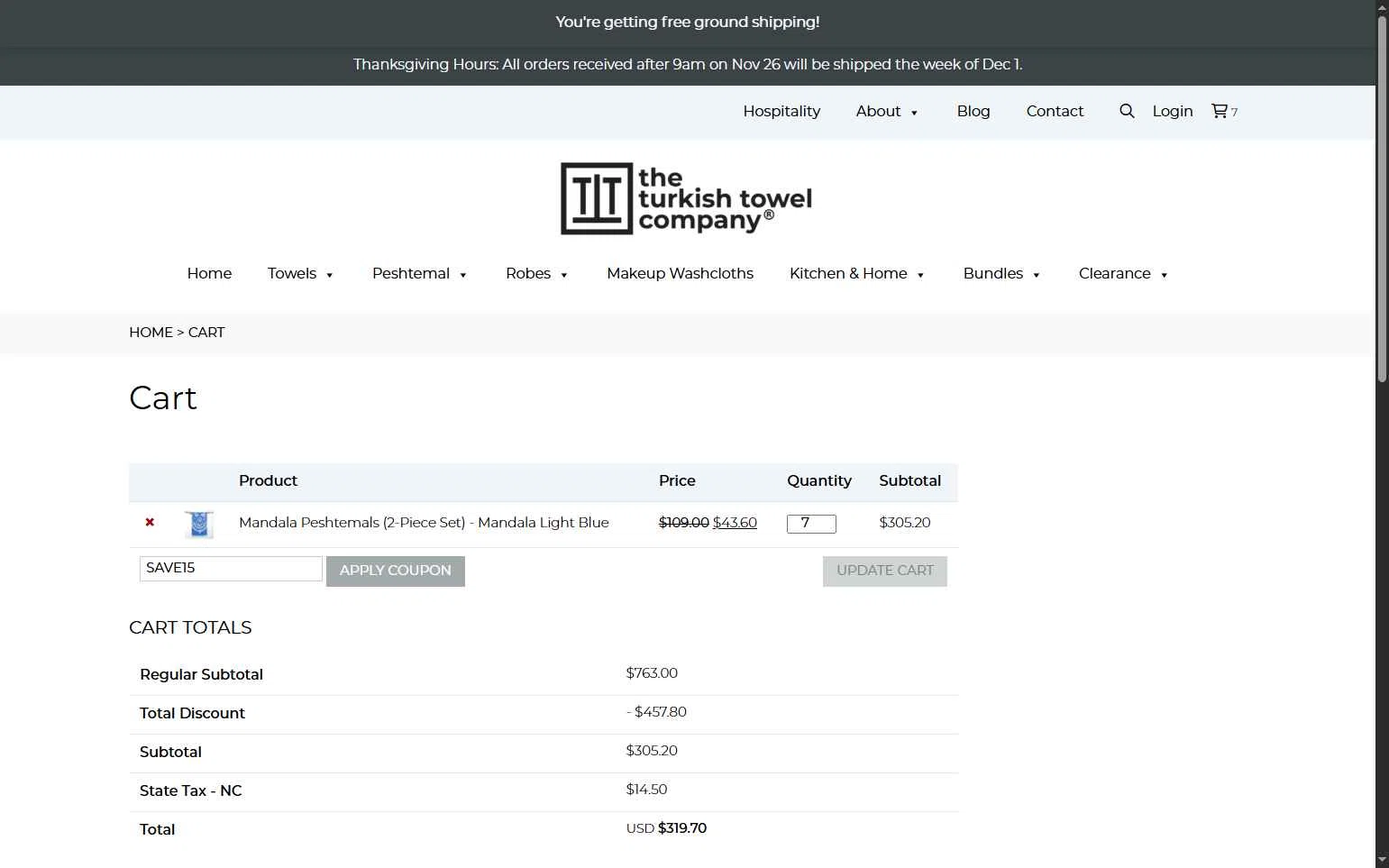Screen dimensions: 1389x868
Task: Click the Apply Coupon button
Action: [396, 571]
